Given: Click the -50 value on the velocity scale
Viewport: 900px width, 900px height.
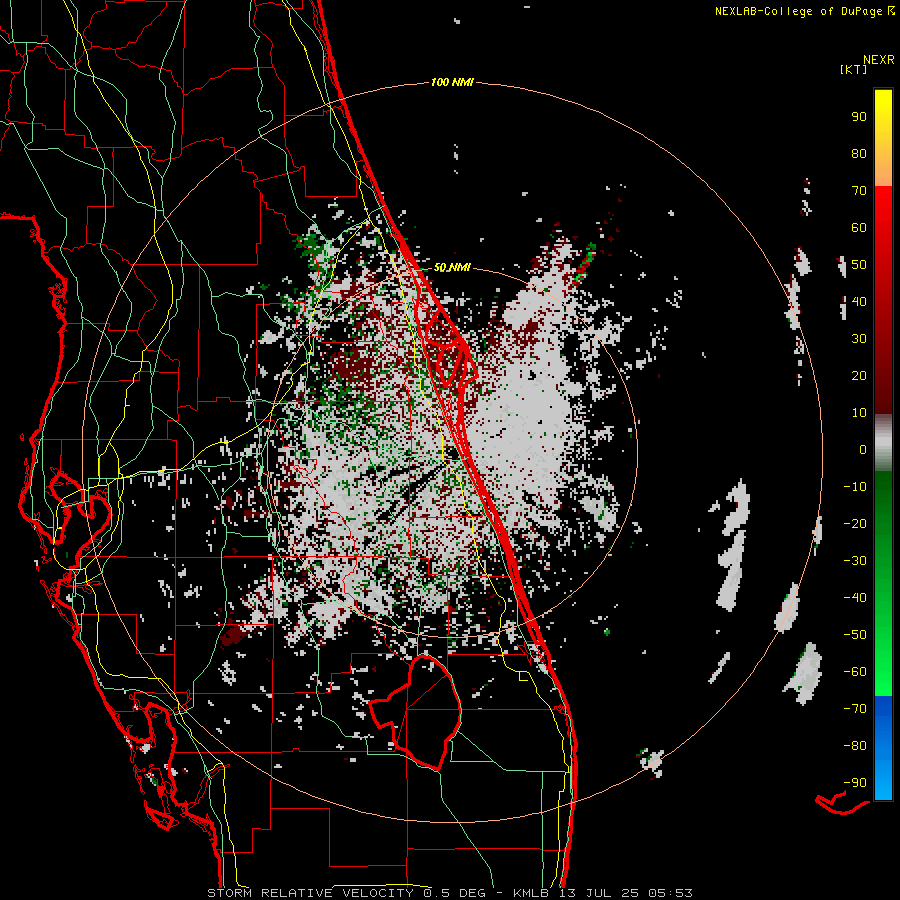Looking at the screenshot, I should pos(855,635).
